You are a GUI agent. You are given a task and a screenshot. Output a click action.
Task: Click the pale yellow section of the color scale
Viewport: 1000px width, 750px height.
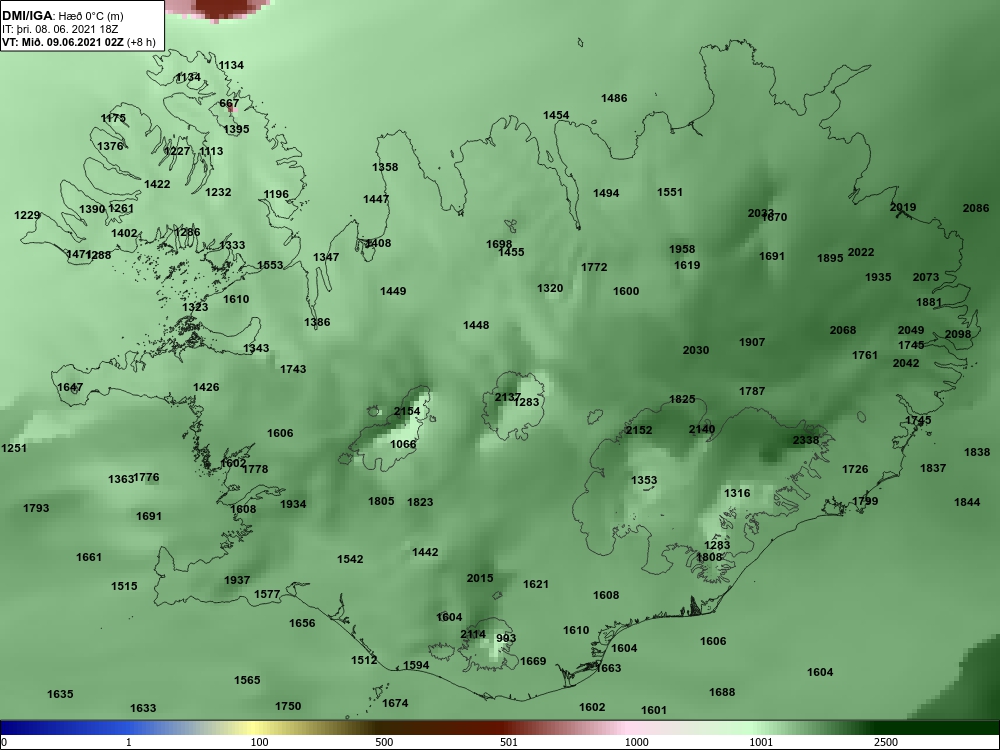252,728
